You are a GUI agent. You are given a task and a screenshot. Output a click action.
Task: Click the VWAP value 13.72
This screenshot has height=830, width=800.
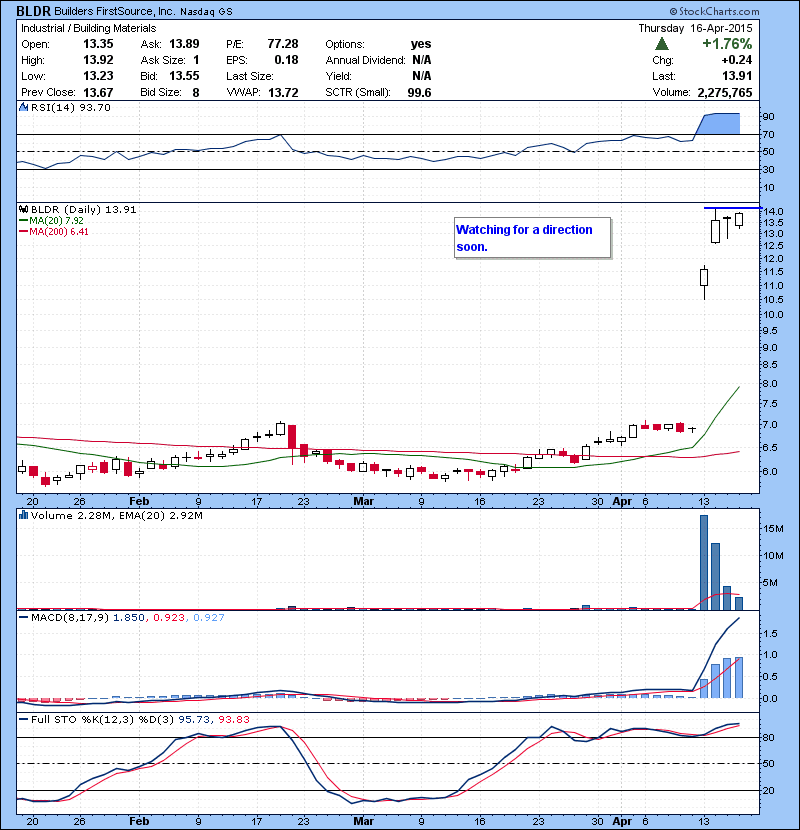coord(283,93)
